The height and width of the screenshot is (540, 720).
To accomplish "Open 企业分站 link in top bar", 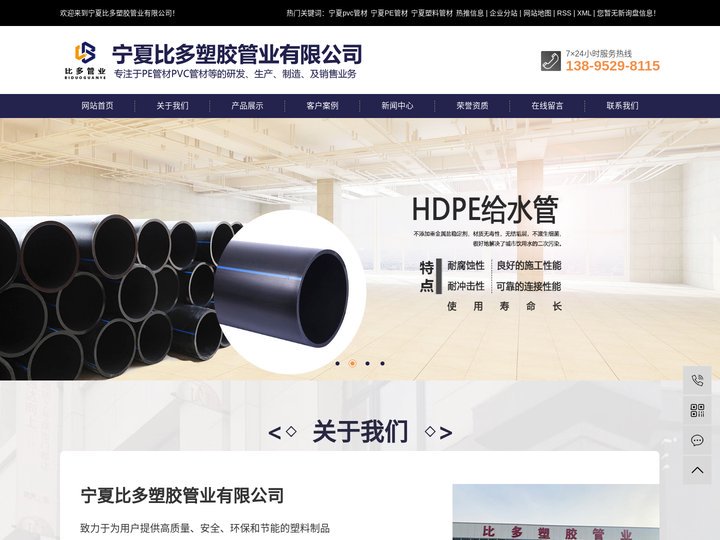I will pos(504,13).
